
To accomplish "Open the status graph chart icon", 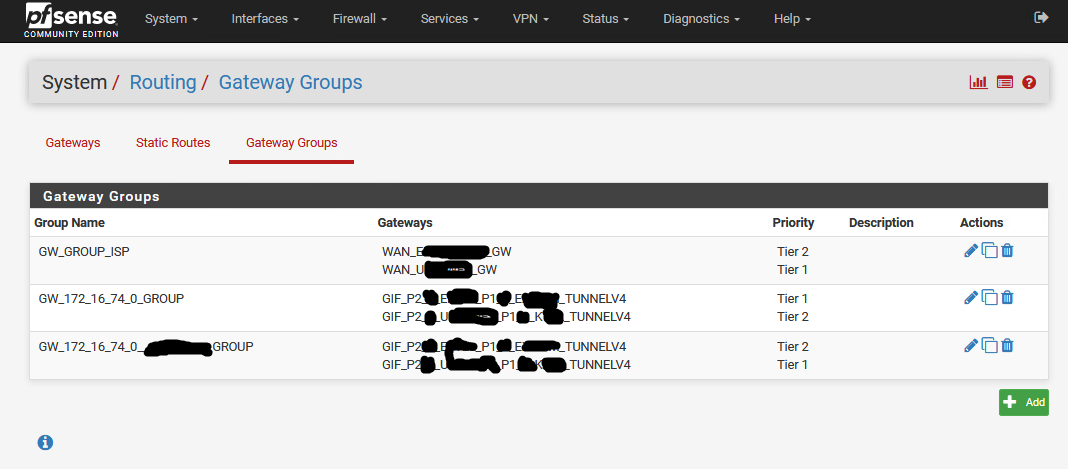I will click(978, 82).
